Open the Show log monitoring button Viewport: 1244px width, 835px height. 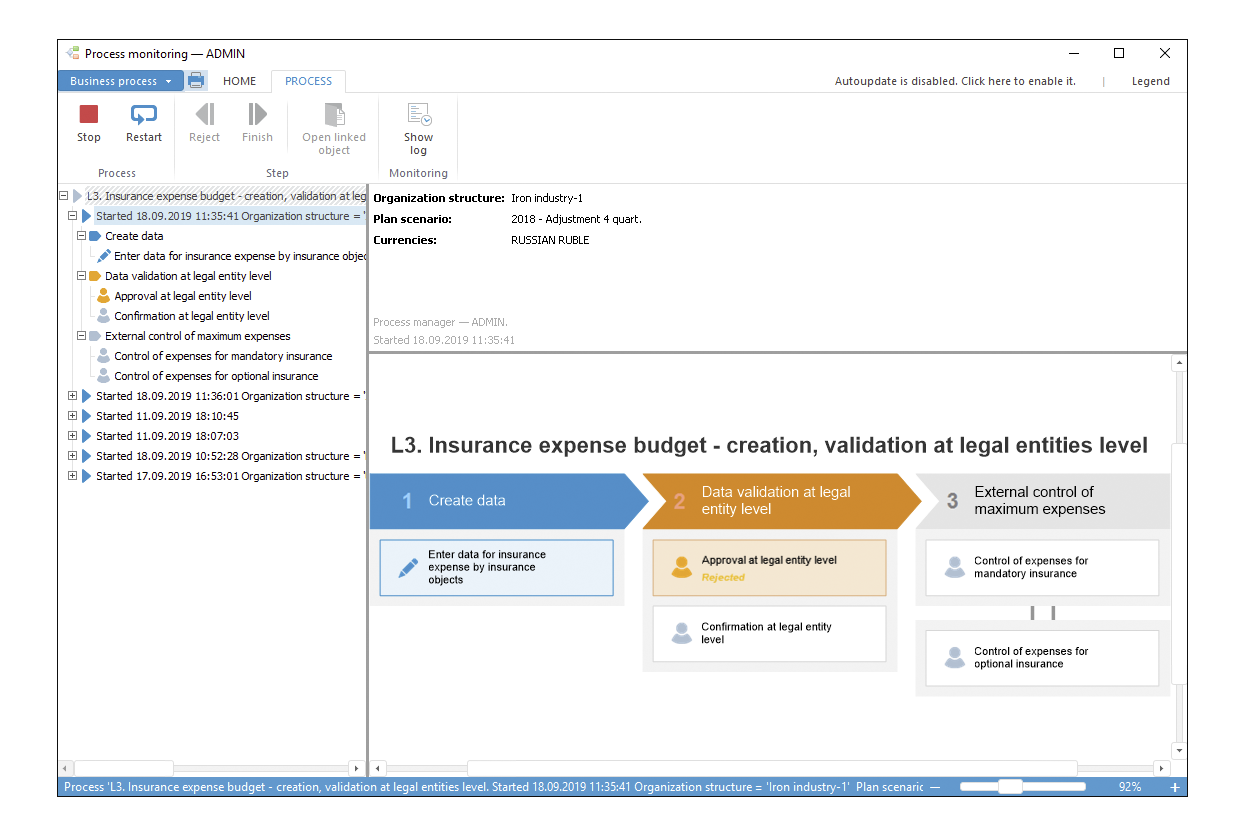418,129
